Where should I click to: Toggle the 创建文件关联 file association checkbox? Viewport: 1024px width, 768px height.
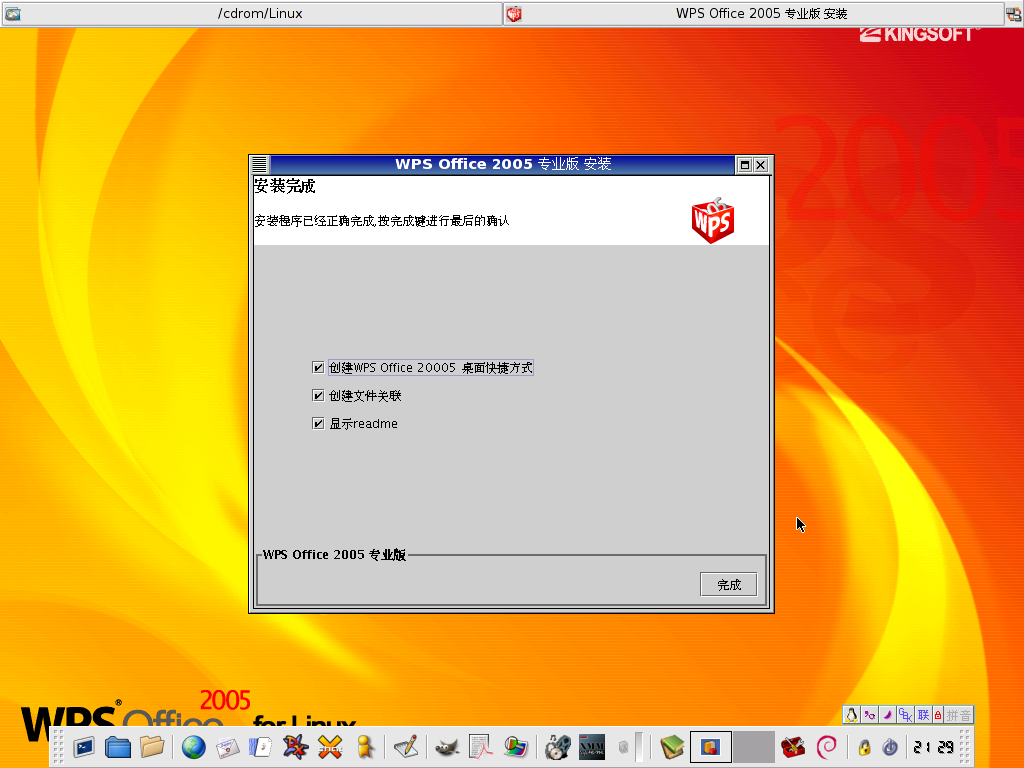click(x=318, y=396)
